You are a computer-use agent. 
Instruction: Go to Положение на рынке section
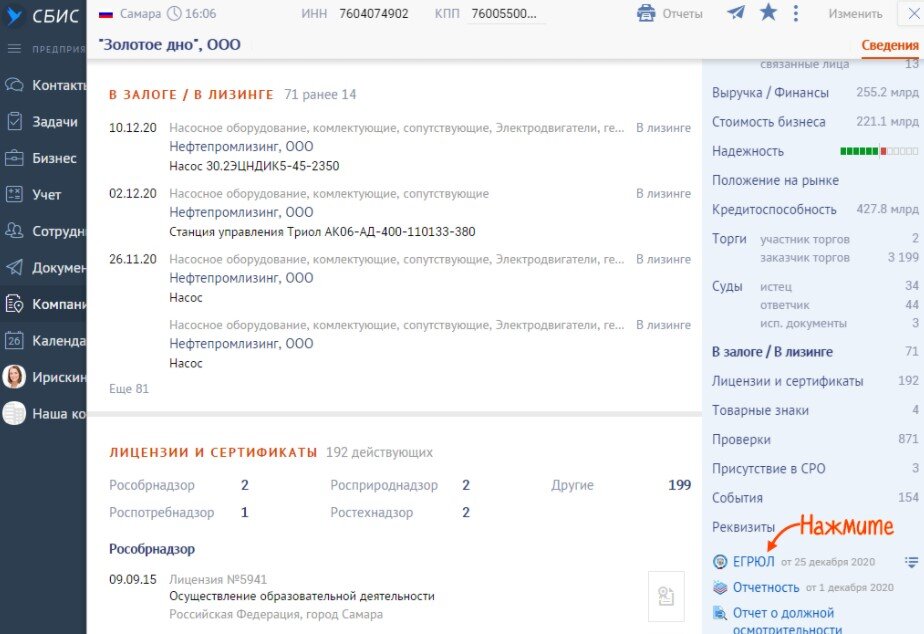pos(775,180)
